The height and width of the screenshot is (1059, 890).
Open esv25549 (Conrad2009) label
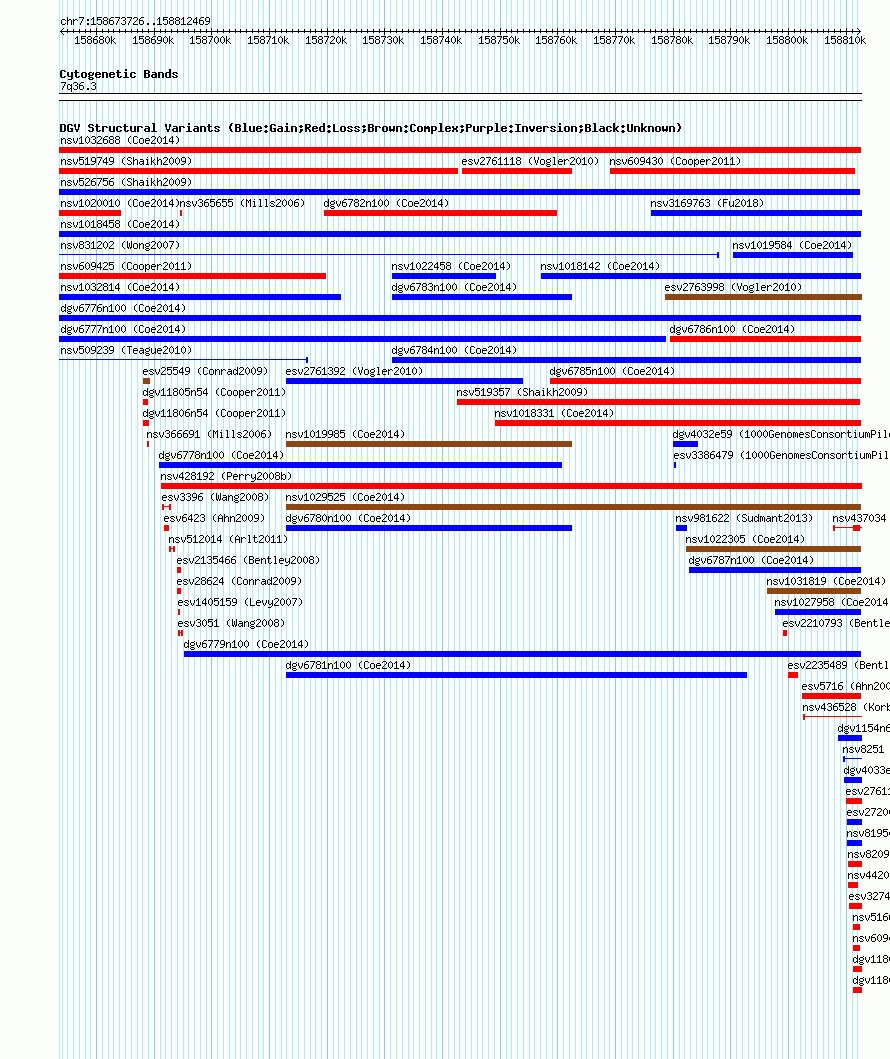[205, 371]
